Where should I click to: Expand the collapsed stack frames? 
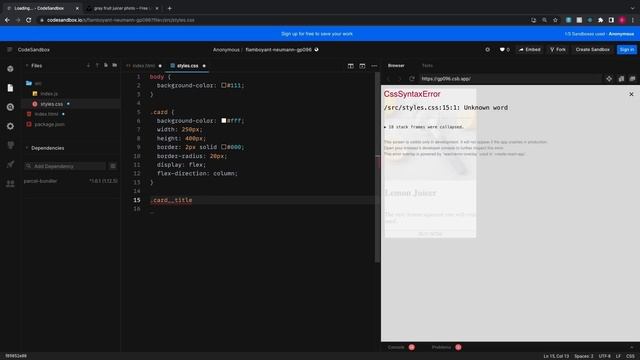pyautogui.click(x=423, y=127)
